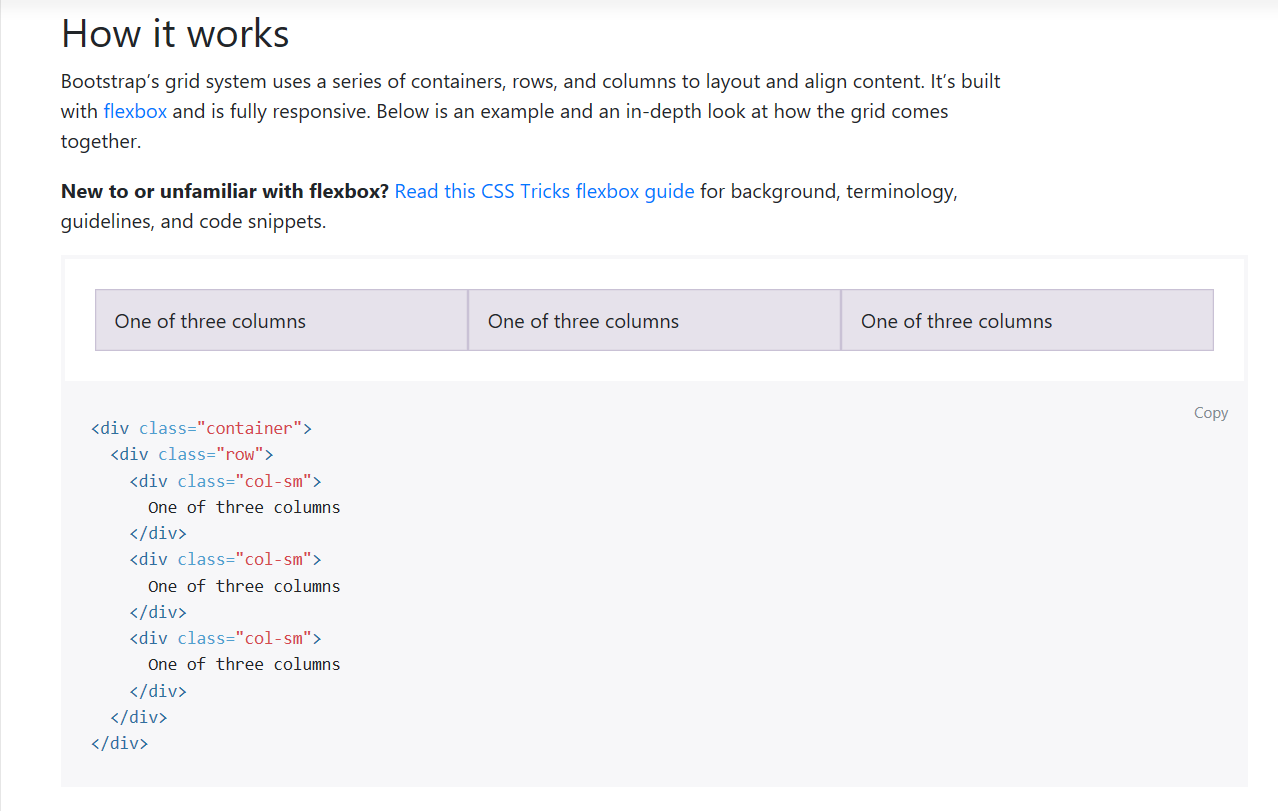Viewport: 1278px width, 811px height.
Task: Select the middle 'One of three columns' box
Action: (x=654, y=320)
